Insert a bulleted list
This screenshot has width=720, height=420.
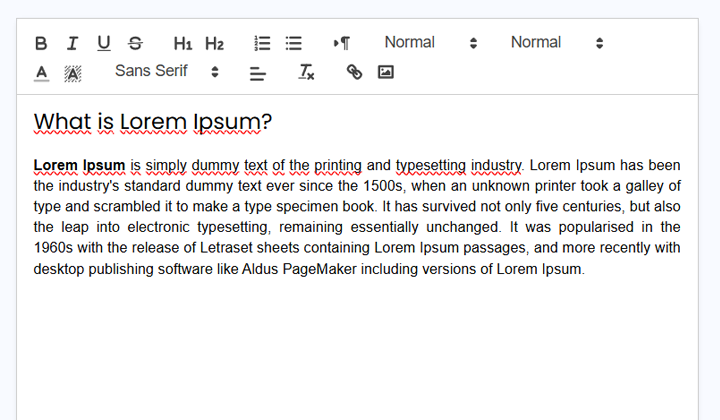click(294, 43)
